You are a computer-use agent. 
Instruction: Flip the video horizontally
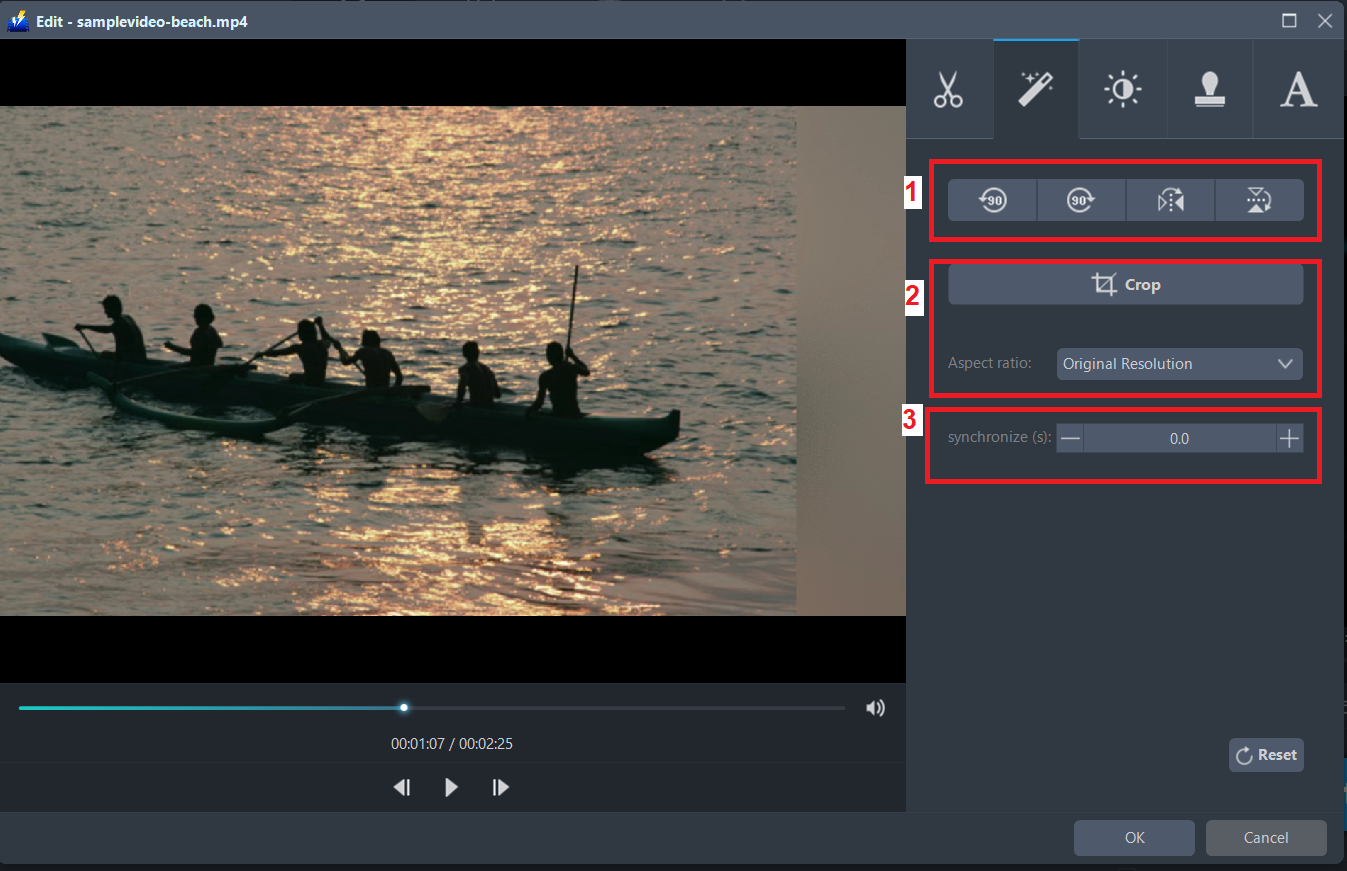click(x=1170, y=200)
